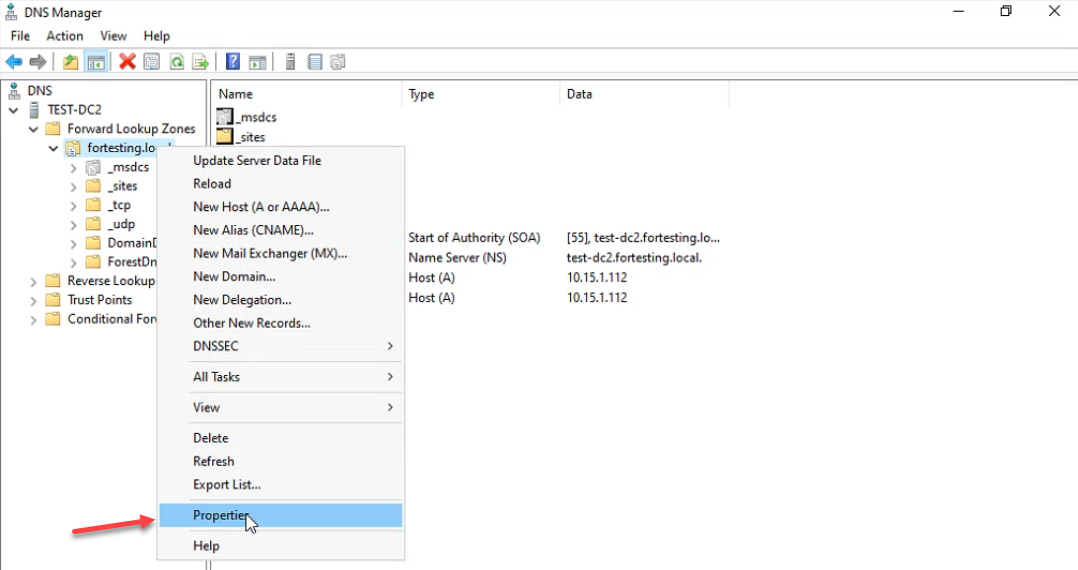Click the blue Help question mark icon
The width and height of the screenshot is (1078, 570).
(233, 62)
